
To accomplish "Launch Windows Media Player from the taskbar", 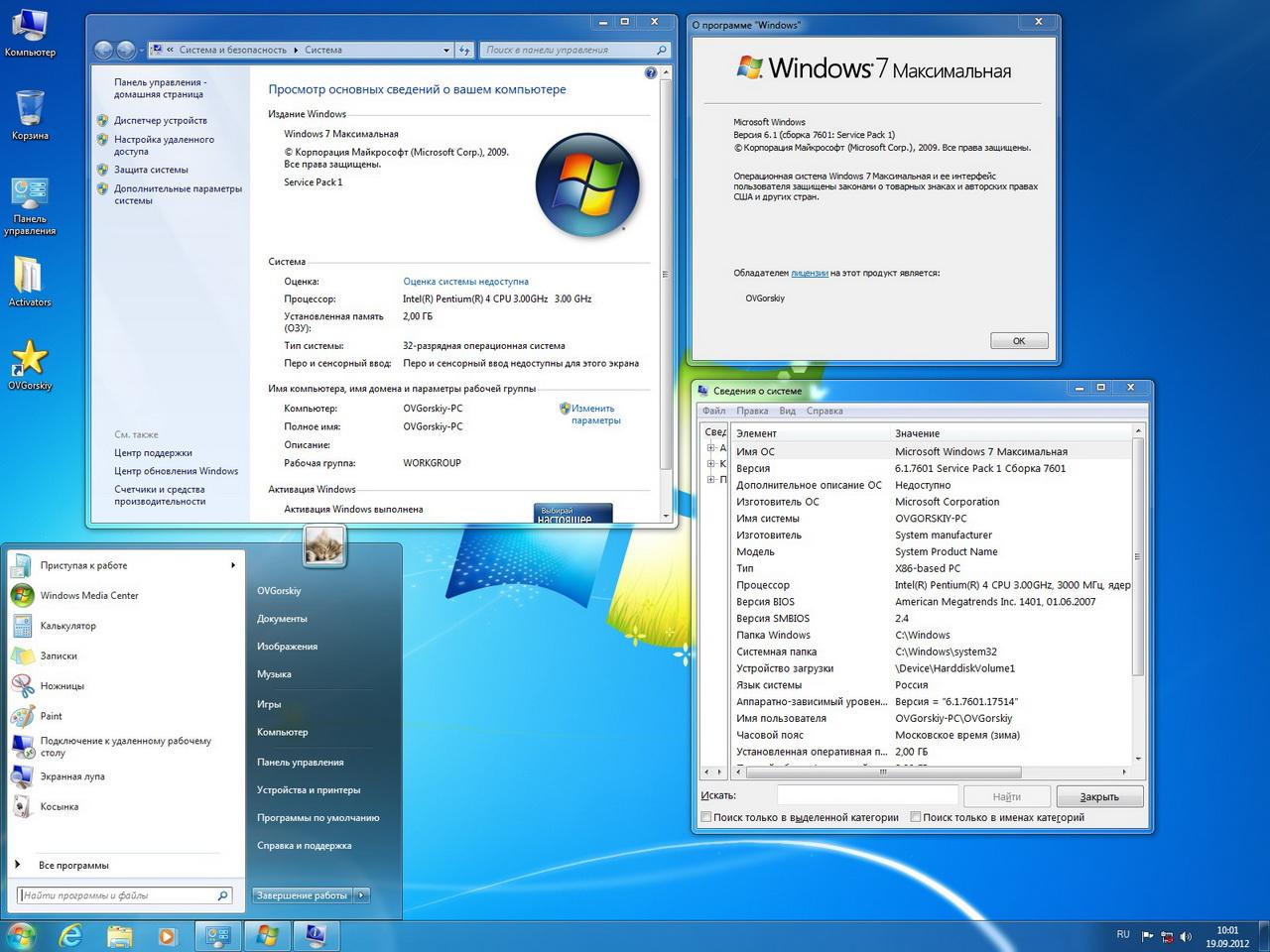I will pos(167,935).
